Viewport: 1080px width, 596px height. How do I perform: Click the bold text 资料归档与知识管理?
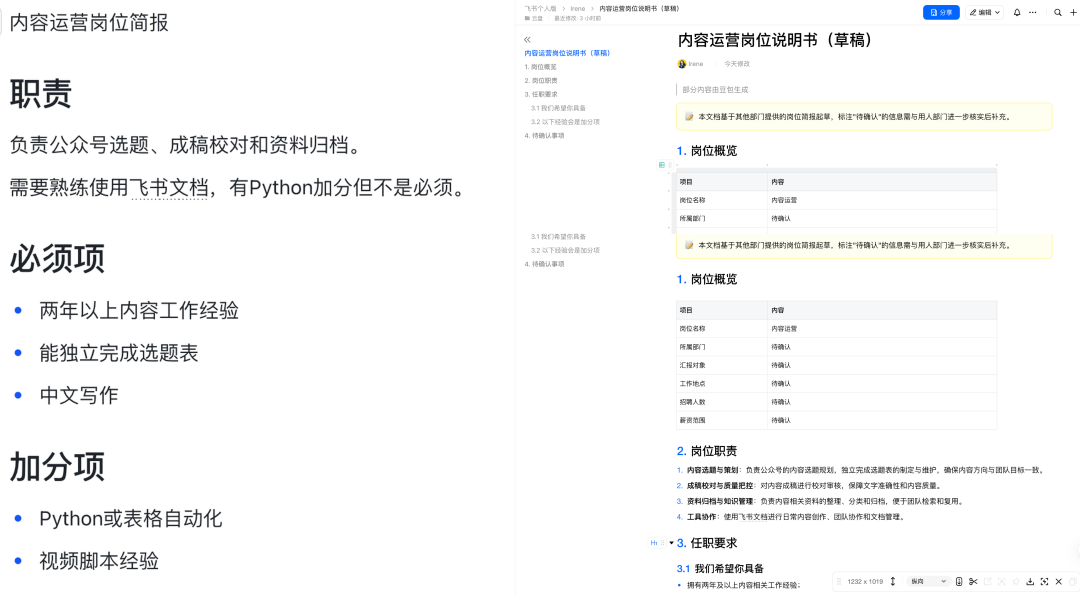(x=719, y=502)
